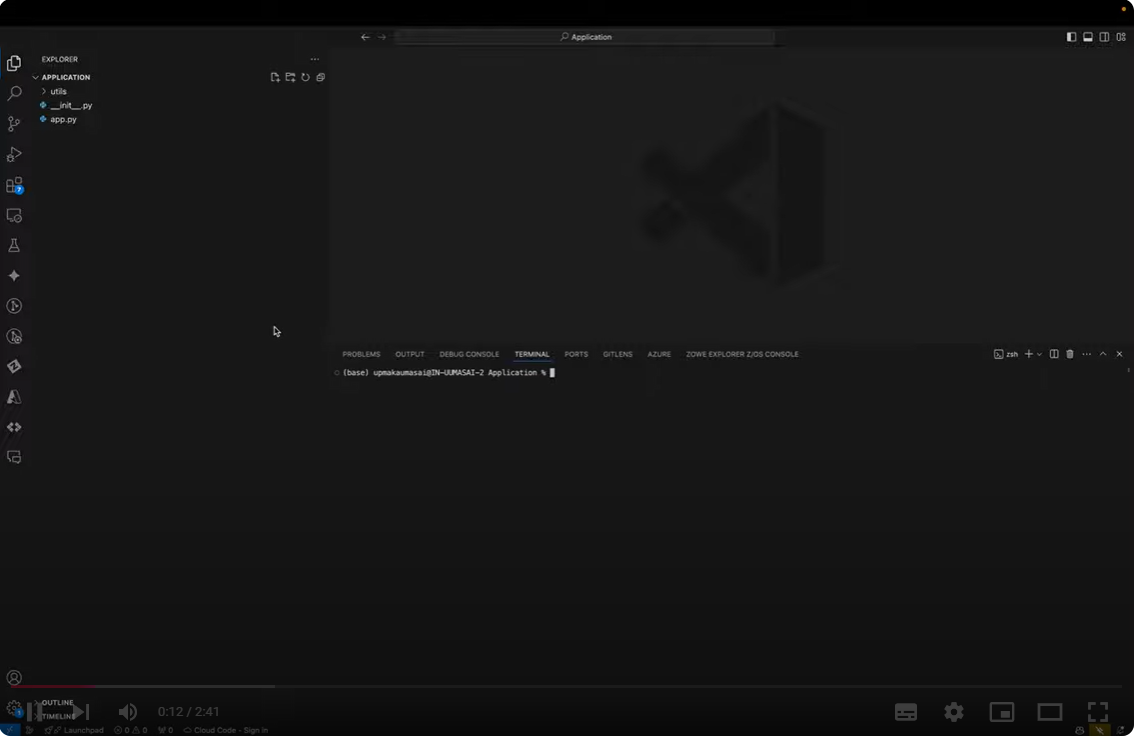Open the Explorer view in activity bar

click(14, 63)
